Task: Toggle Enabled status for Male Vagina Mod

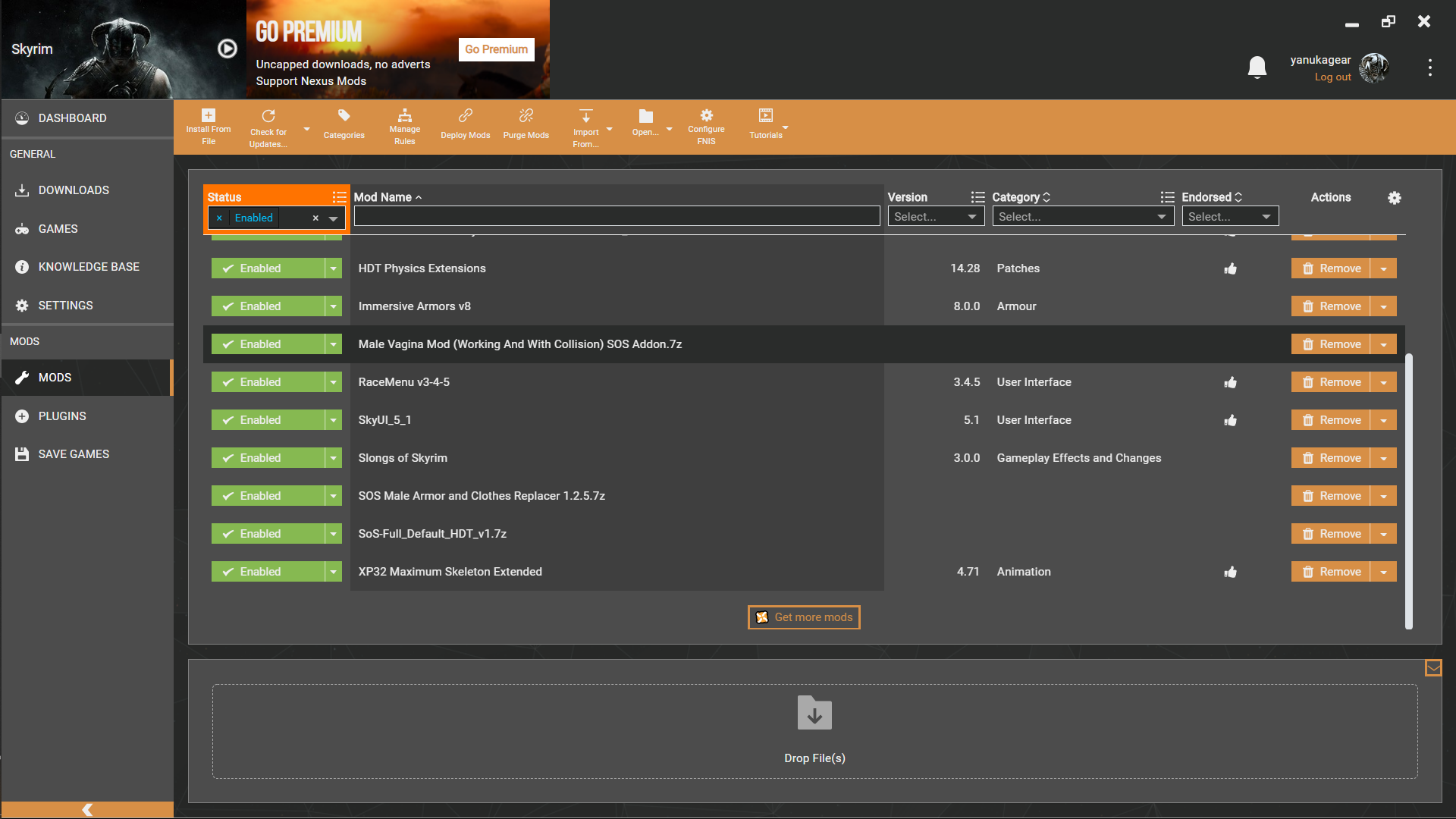Action: (268, 344)
